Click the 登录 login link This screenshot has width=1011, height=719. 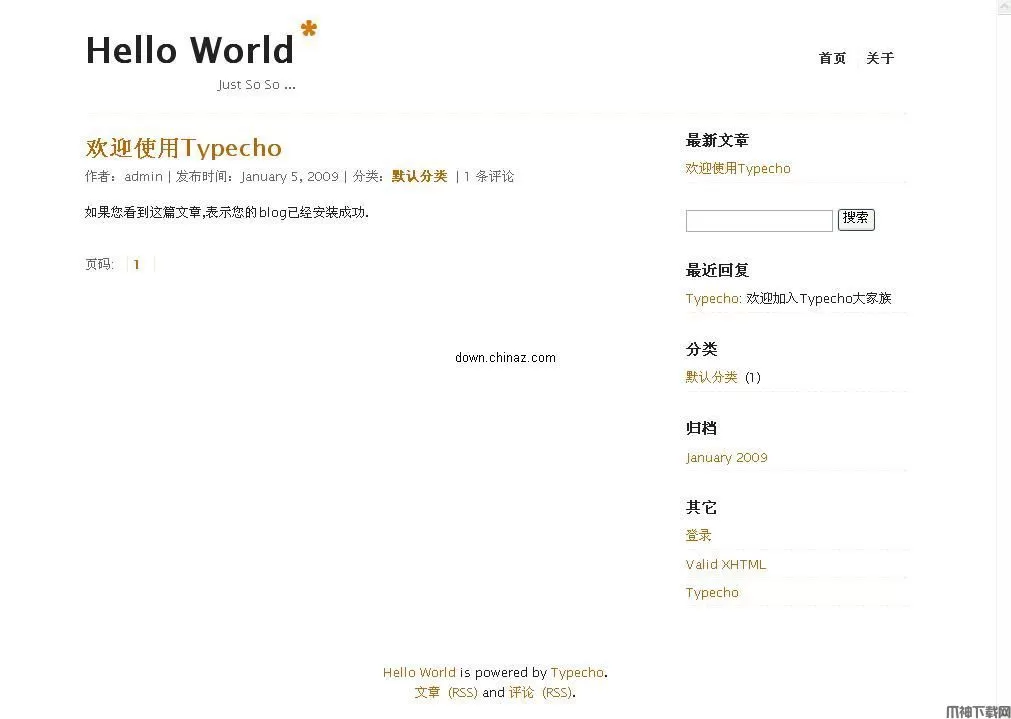(x=698, y=535)
